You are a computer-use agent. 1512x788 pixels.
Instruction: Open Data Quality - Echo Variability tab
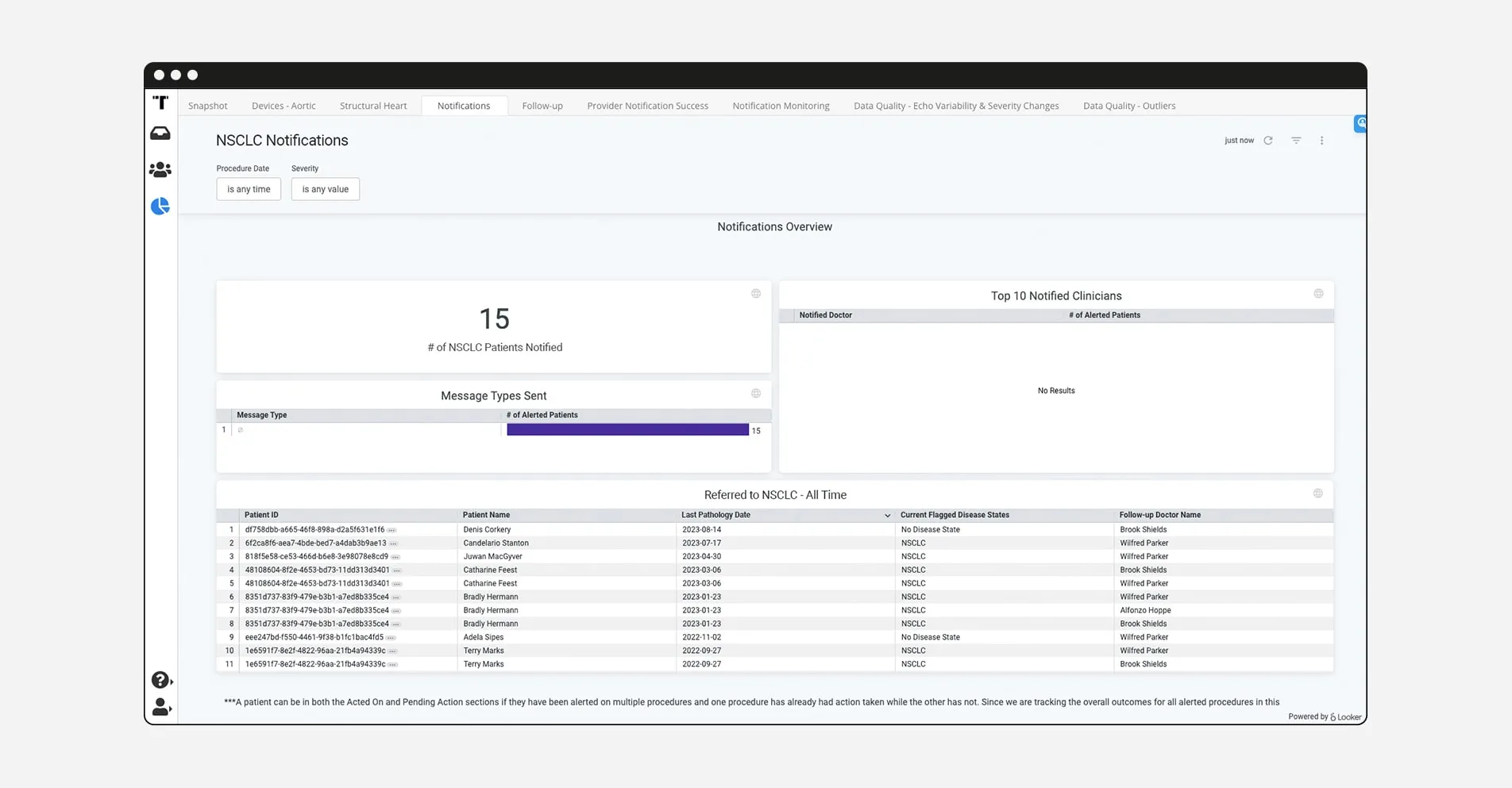(956, 106)
